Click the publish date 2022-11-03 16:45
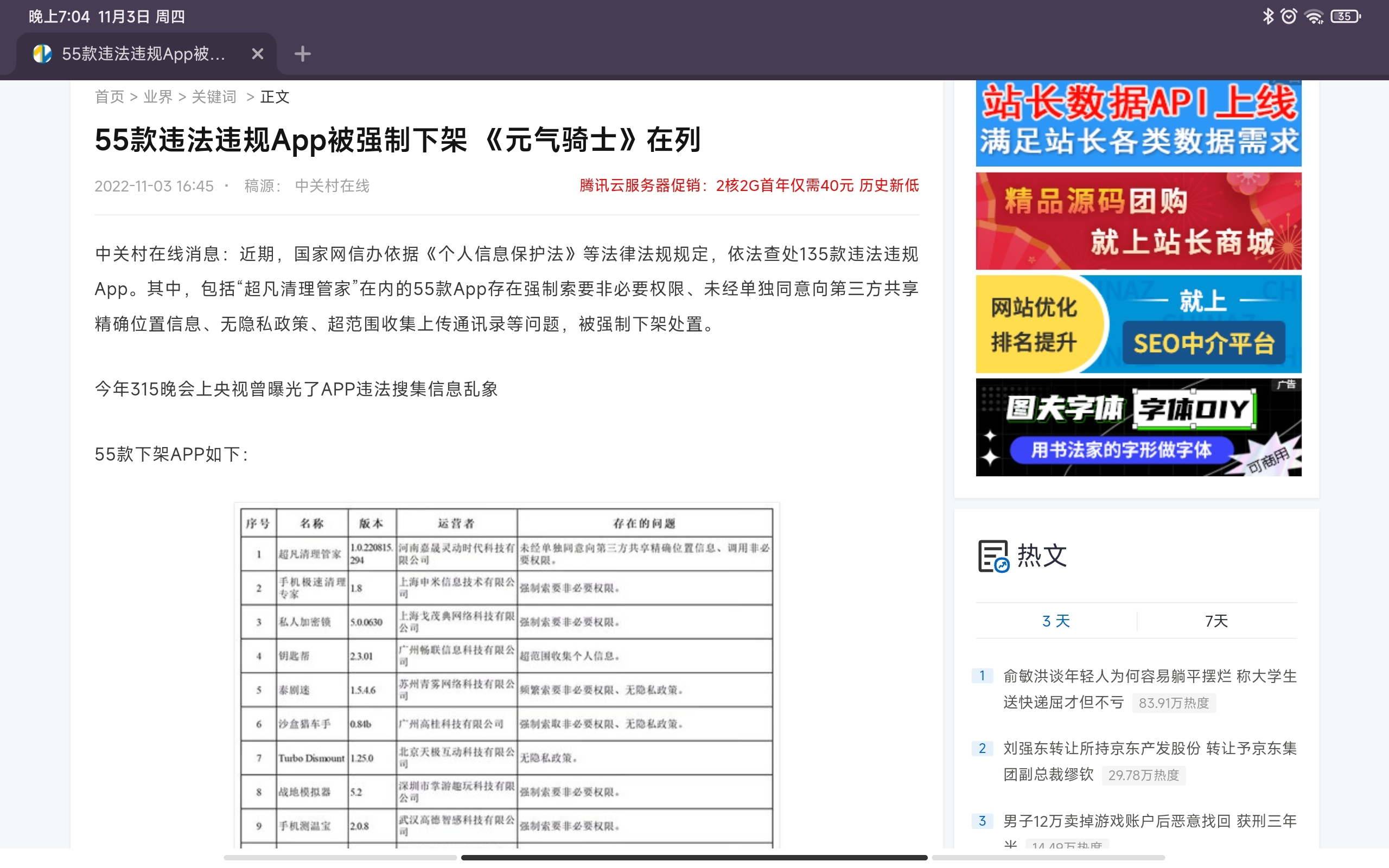This screenshot has width=1389, height=868. (154, 186)
